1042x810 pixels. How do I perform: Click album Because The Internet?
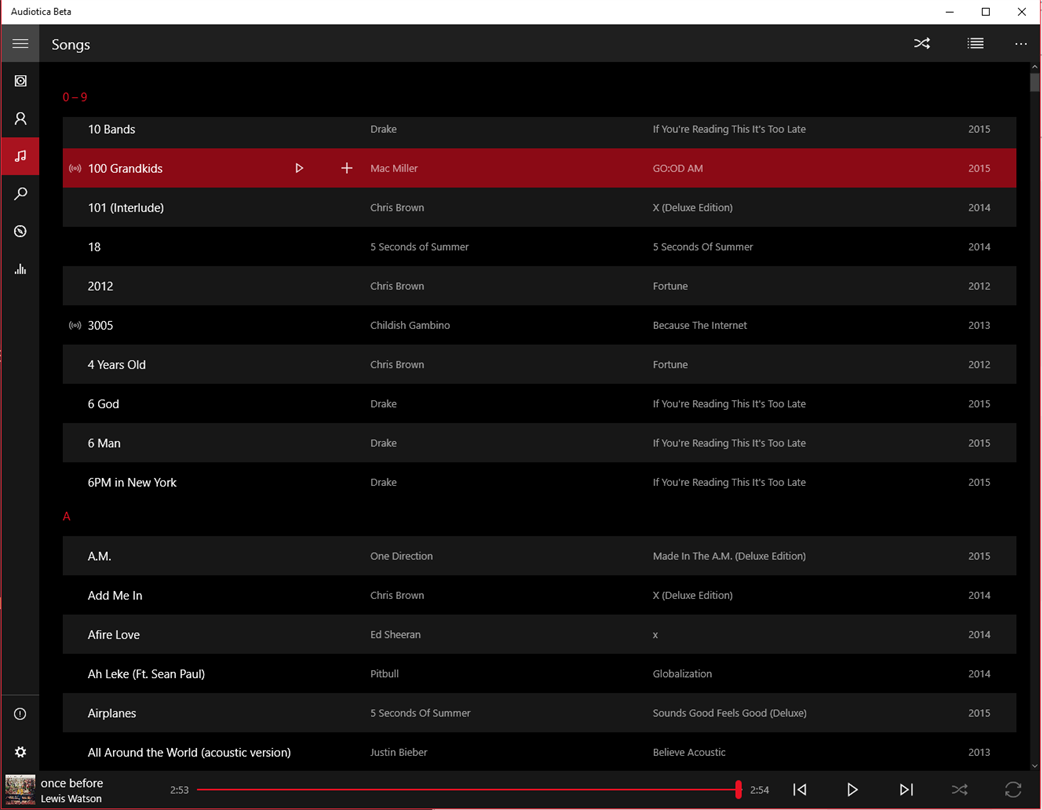coord(700,325)
